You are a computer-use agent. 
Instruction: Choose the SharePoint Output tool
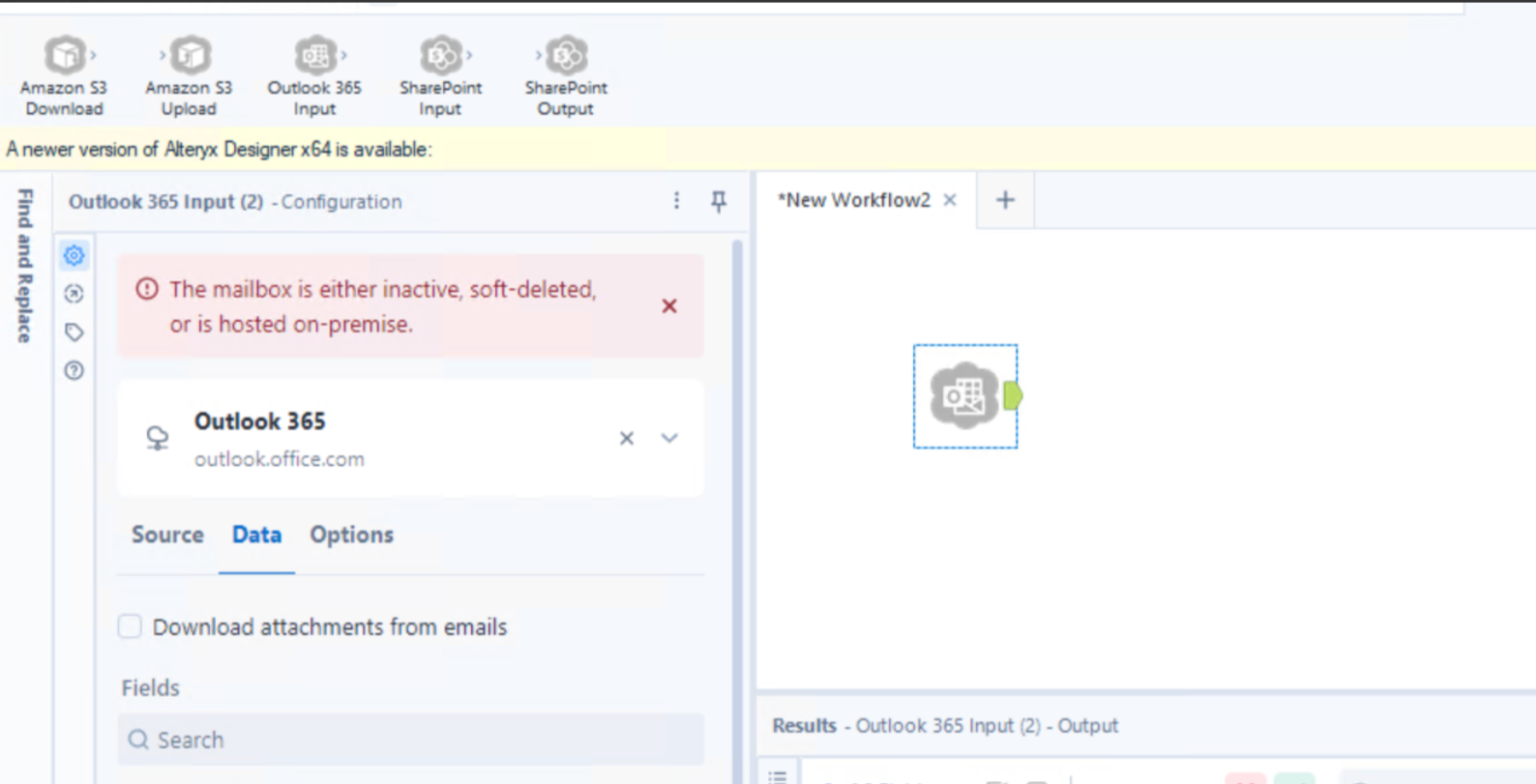pos(566,76)
